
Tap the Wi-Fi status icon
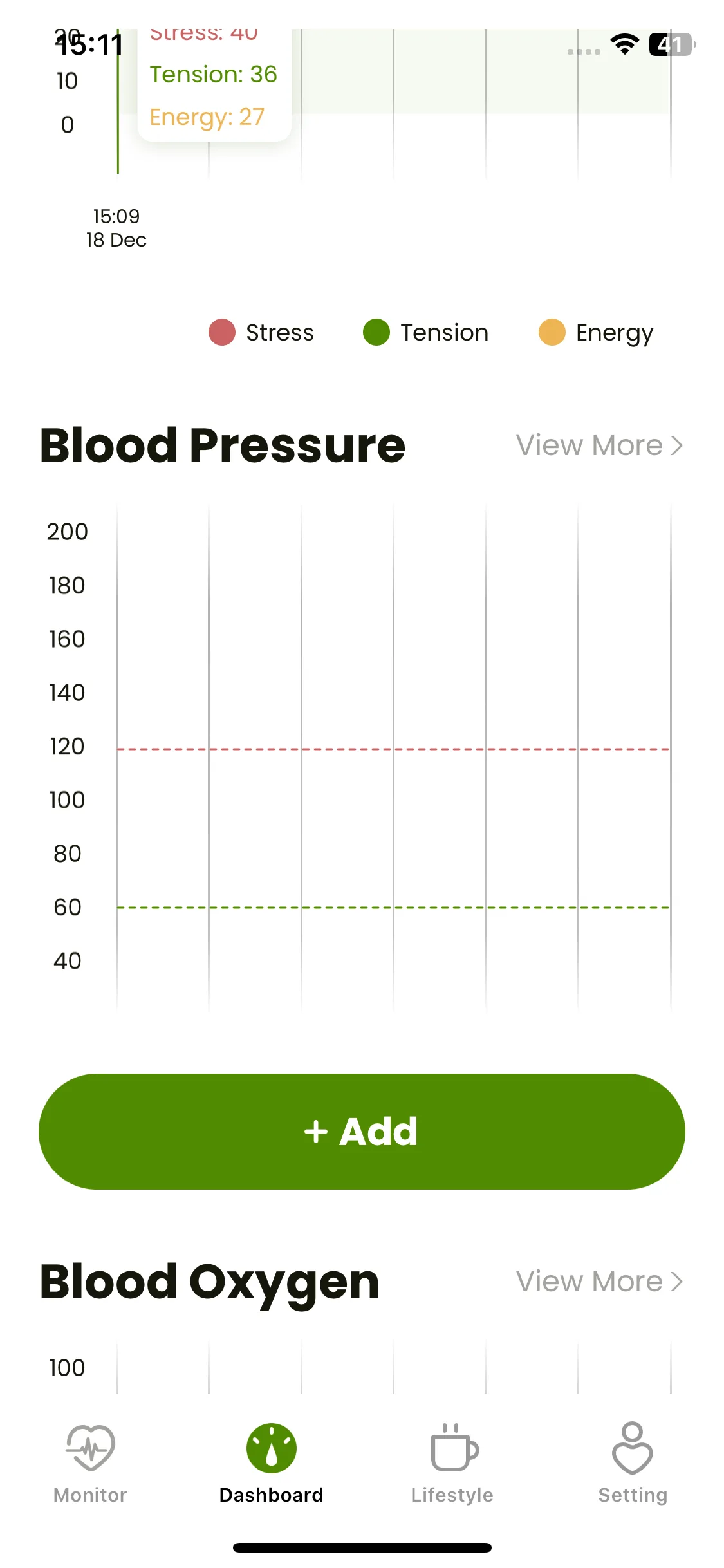point(624,44)
